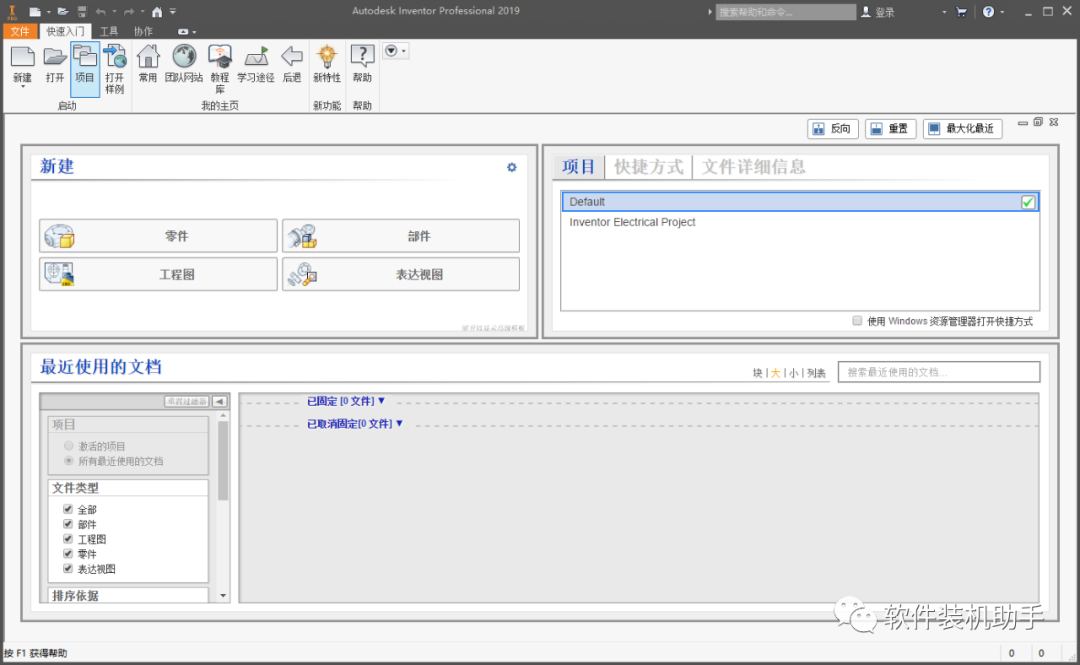Toggle the 工程图 file type checkbox

pos(68,539)
